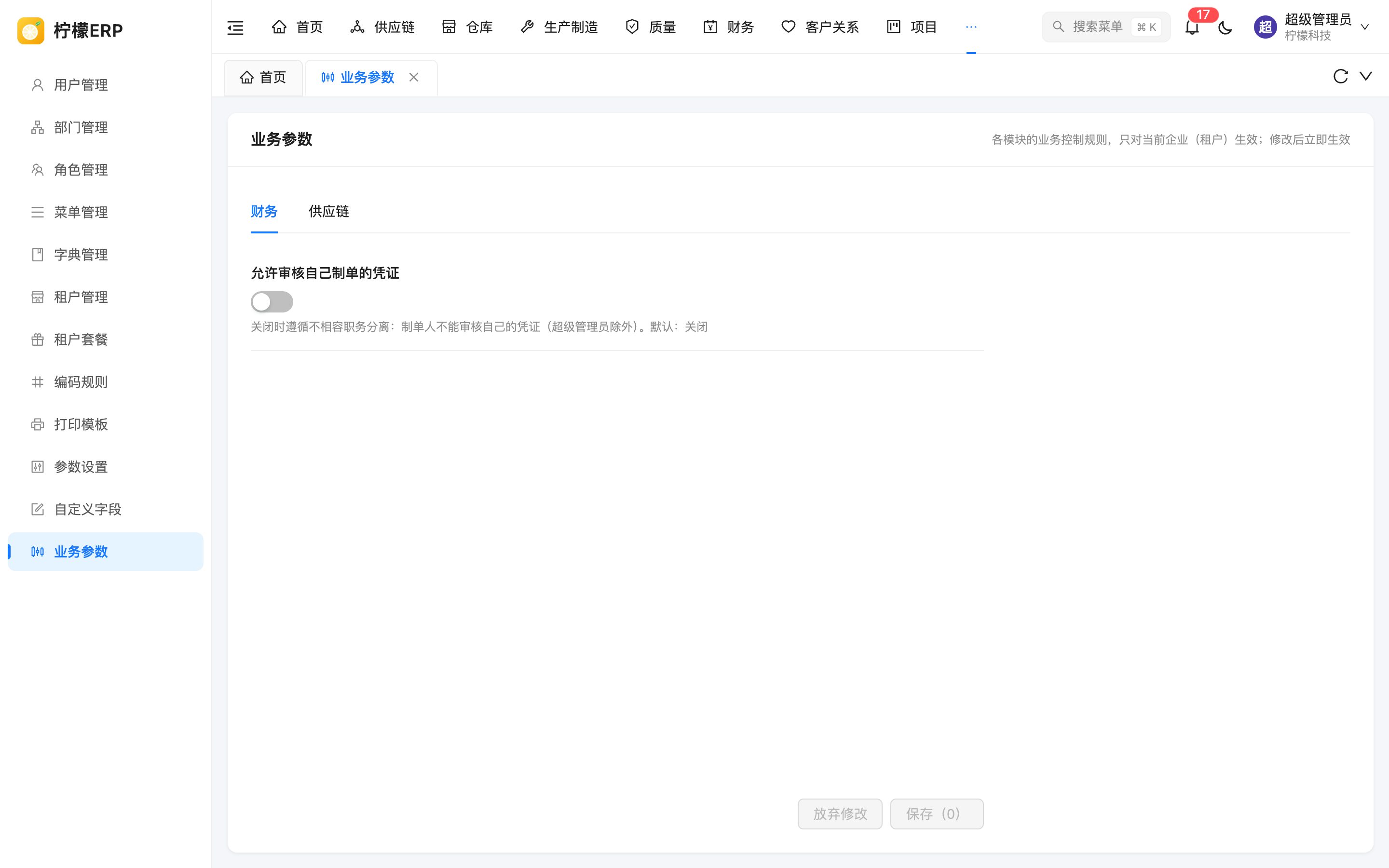Click the 柠檬ERP lemon logo
The height and width of the screenshot is (868, 1389).
pyautogui.click(x=31, y=30)
